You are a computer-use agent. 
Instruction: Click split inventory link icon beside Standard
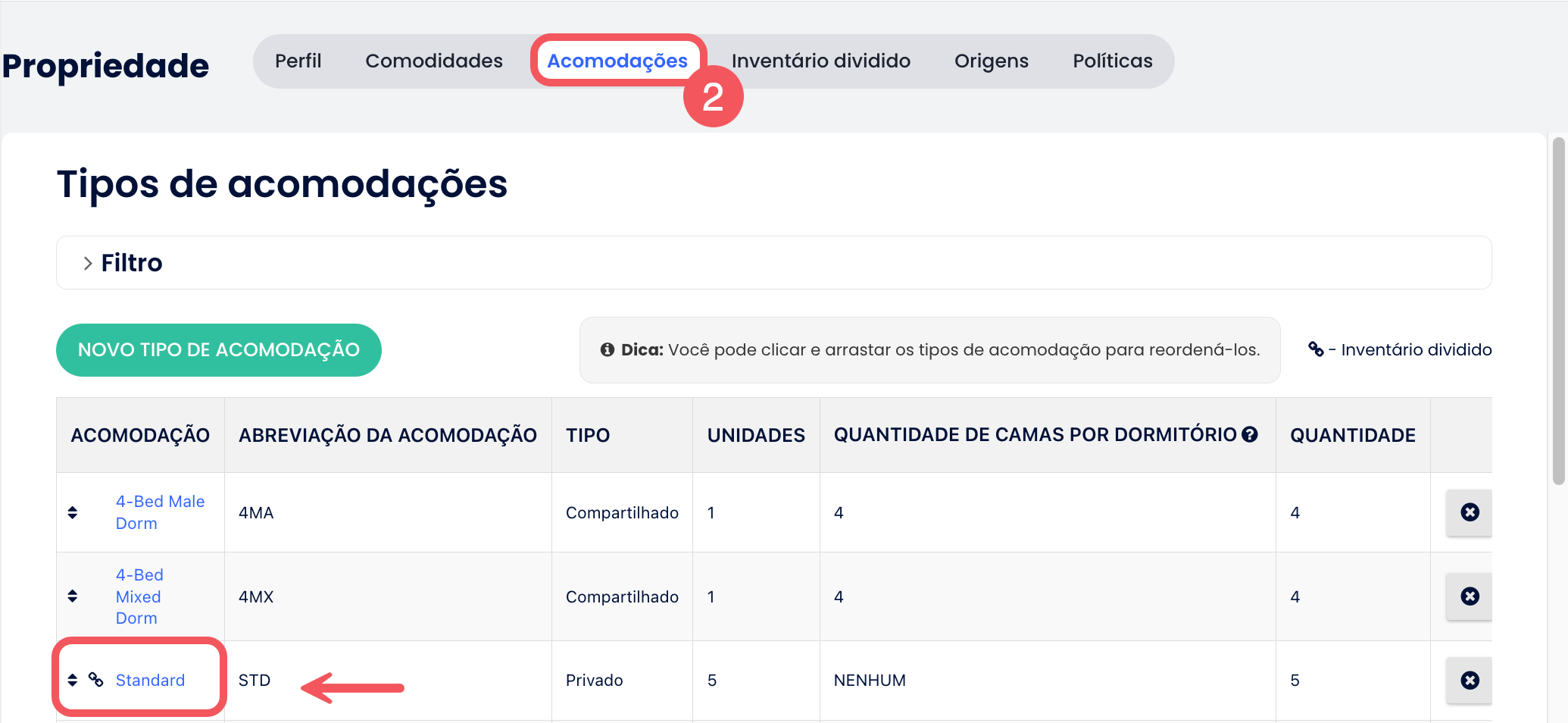click(x=96, y=680)
